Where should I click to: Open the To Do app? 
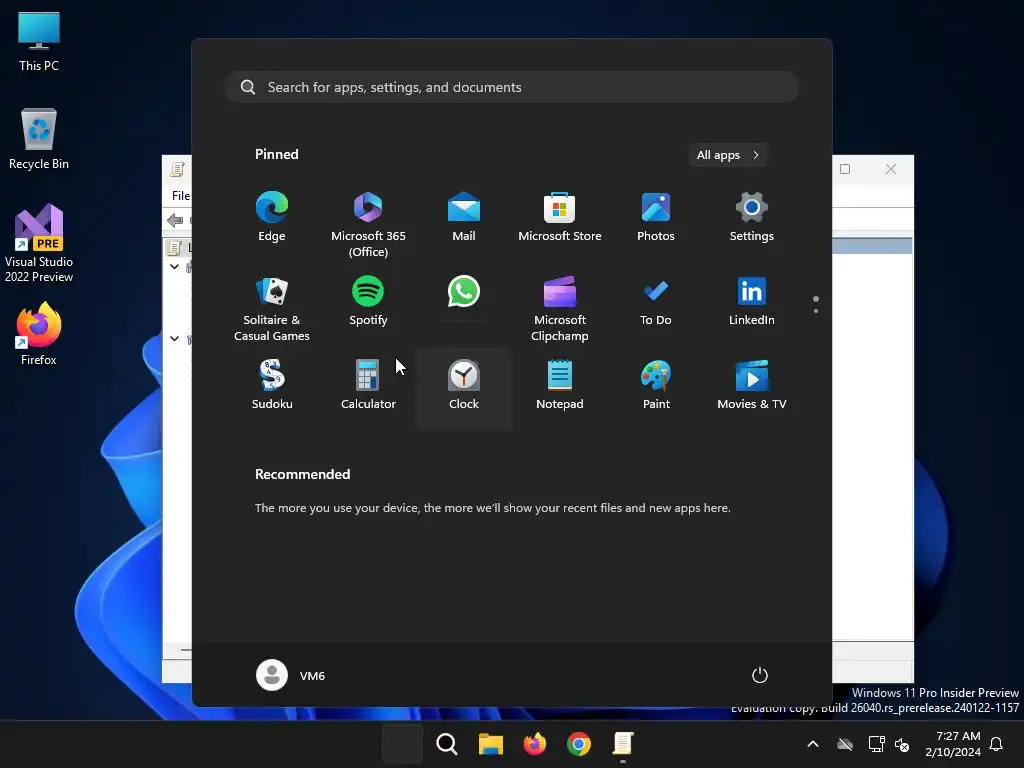[656, 301]
